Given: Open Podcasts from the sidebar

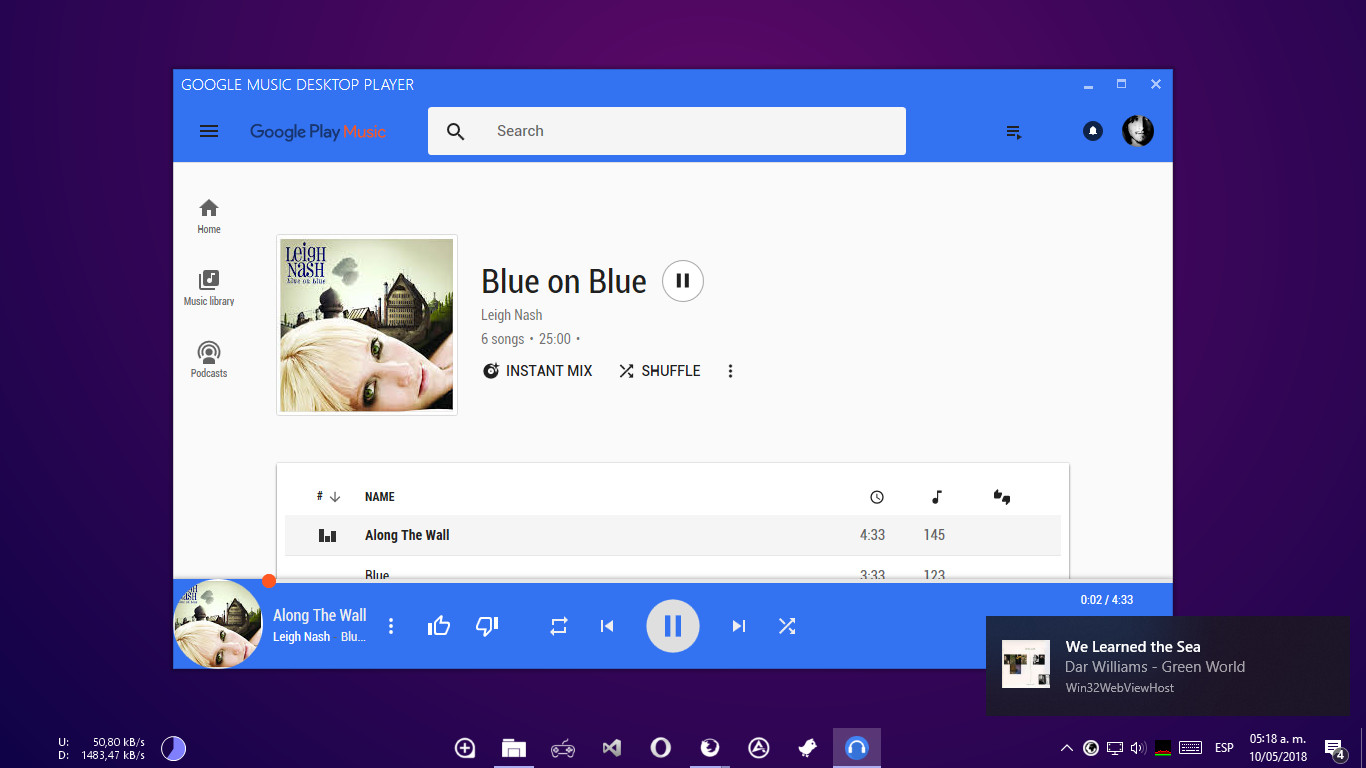Looking at the screenshot, I should pos(209,360).
